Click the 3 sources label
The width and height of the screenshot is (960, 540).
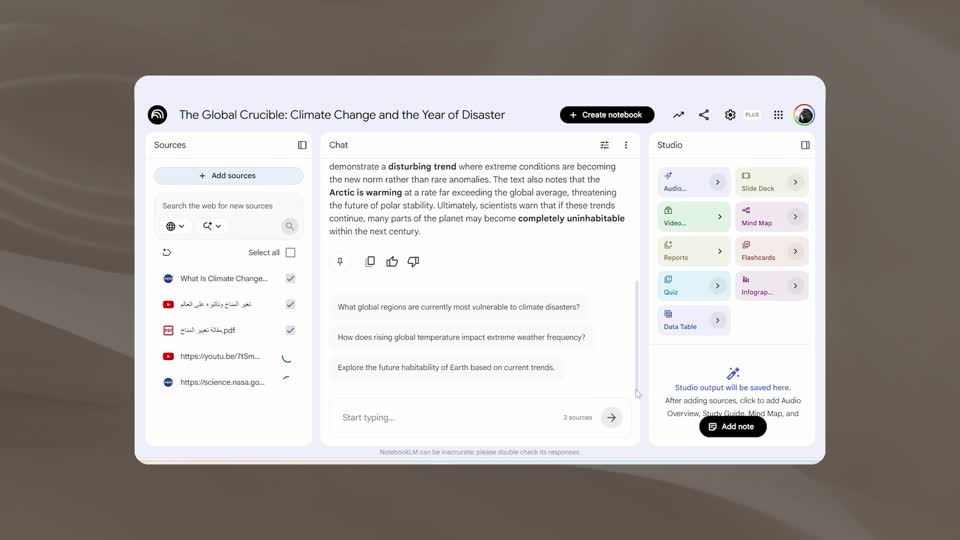point(577,418)
